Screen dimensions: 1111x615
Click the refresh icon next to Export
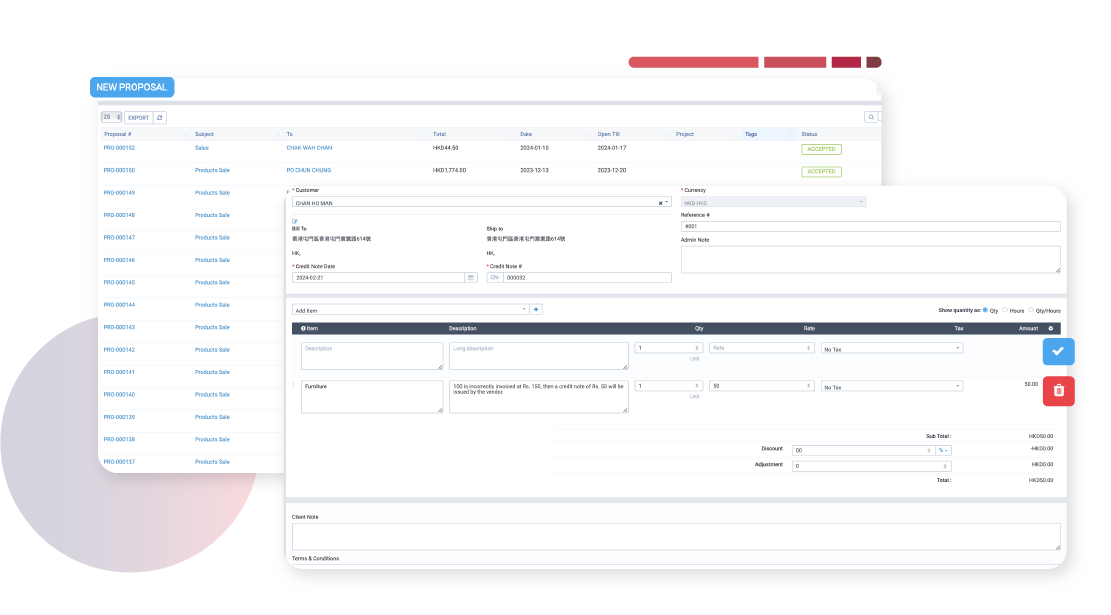pos(160,117)
